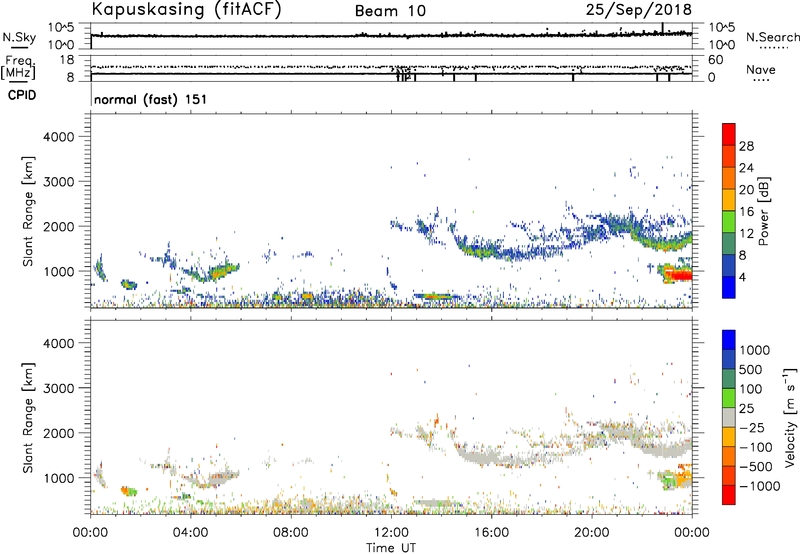Viewport: 800px width, 554px height.
Task: Click the "4" Power colorbar tick label
Action: coord(743,277)
